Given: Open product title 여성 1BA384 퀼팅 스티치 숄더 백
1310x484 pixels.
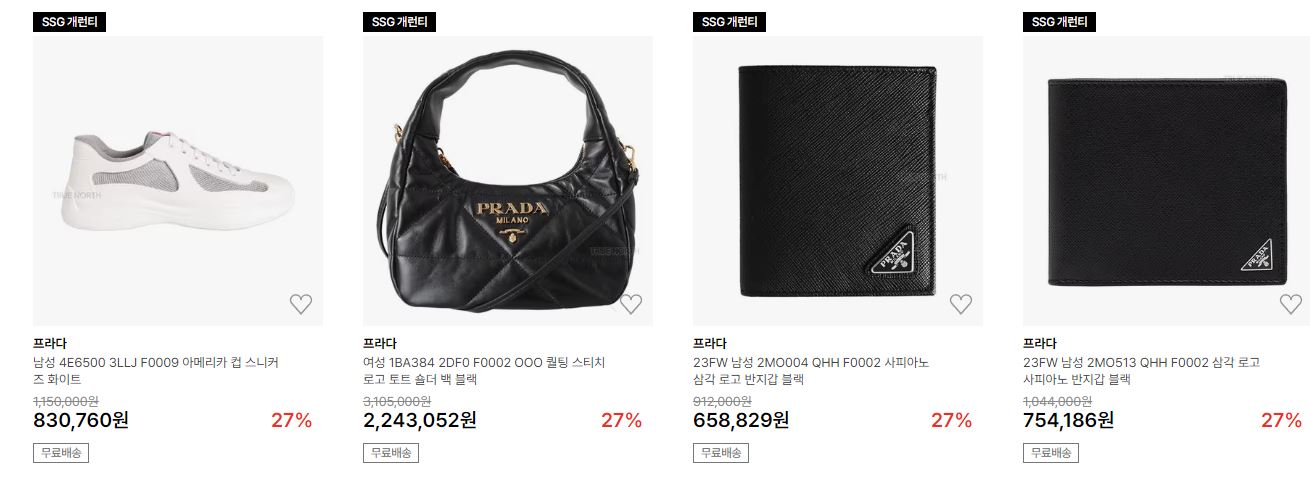Looking at the screenshot, I should point(484,371).
